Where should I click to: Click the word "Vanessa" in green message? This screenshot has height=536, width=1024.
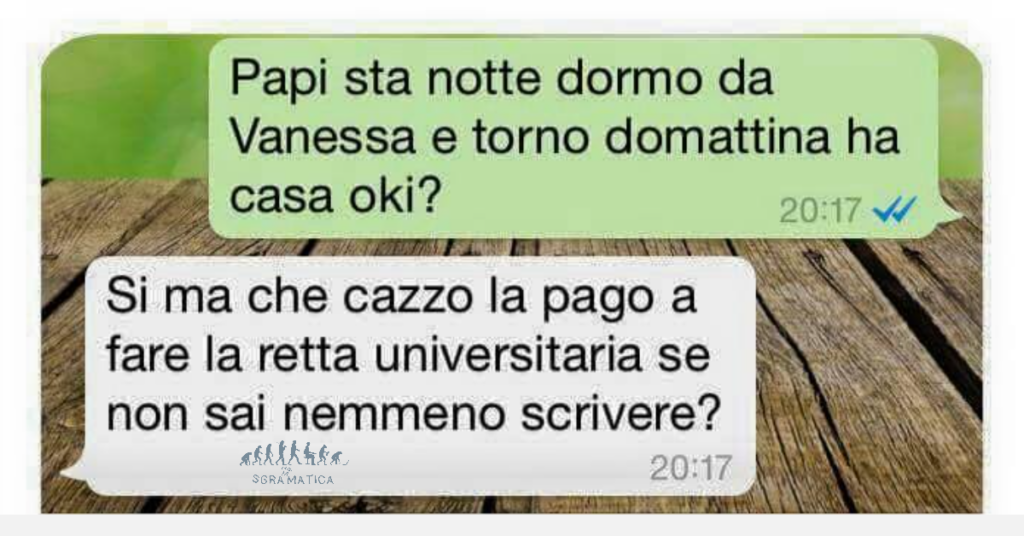point(323,137)
